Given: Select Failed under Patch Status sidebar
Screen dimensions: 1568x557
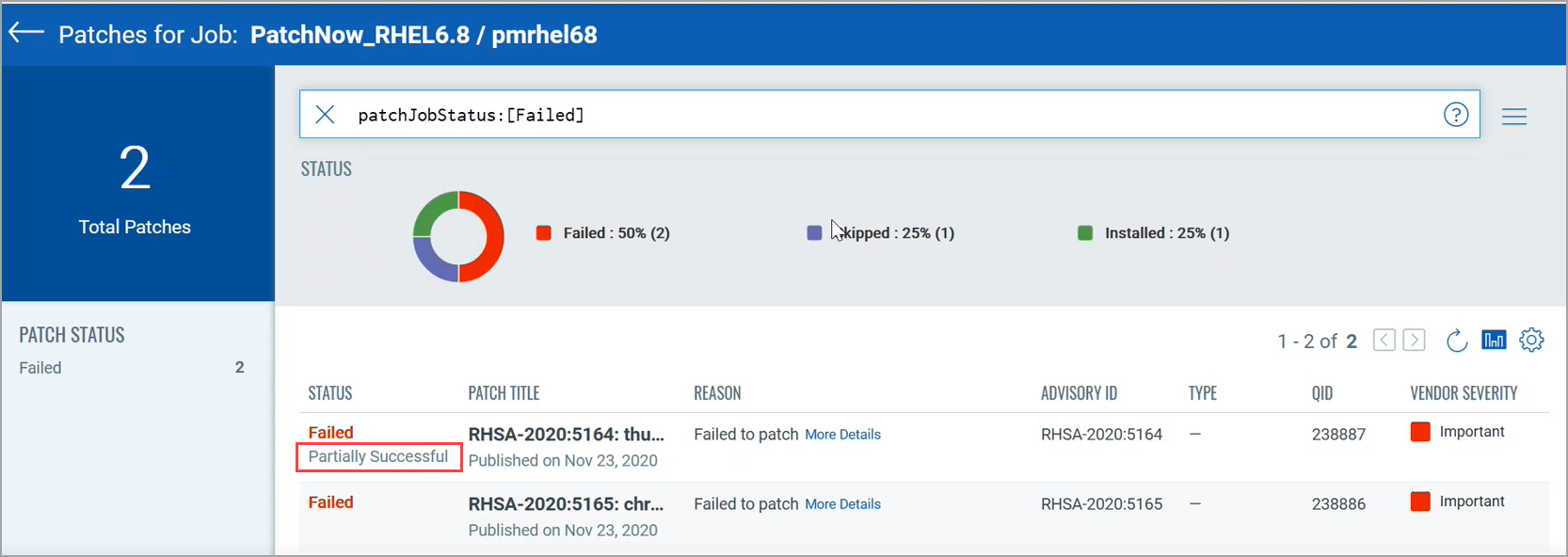Looking at the screenshot, I should 40,367.
